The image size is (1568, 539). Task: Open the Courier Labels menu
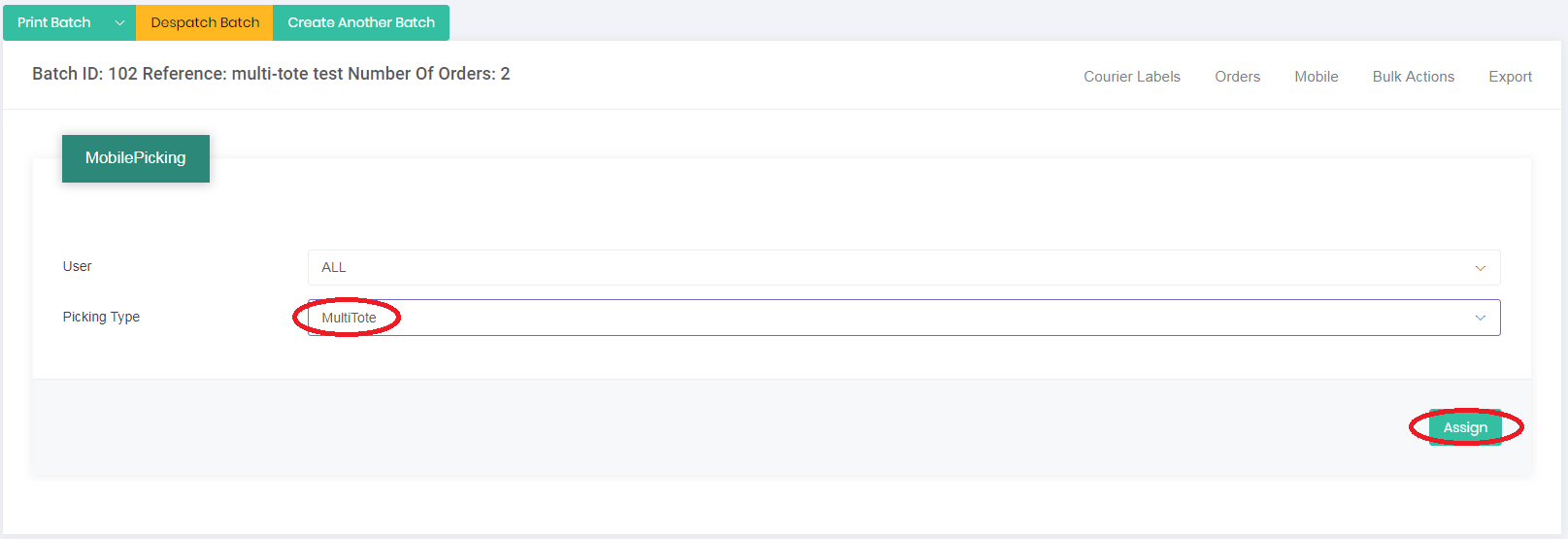pyautogui.click(x=1132, y=77)
